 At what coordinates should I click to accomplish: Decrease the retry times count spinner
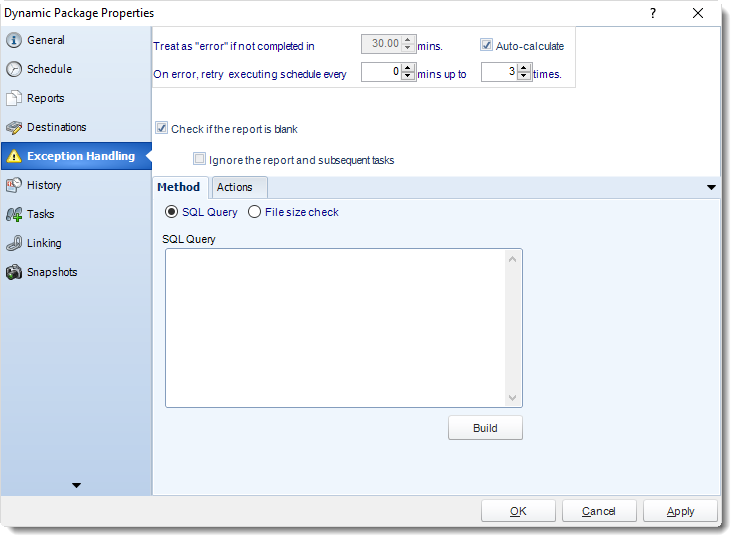tap(524, 76)
